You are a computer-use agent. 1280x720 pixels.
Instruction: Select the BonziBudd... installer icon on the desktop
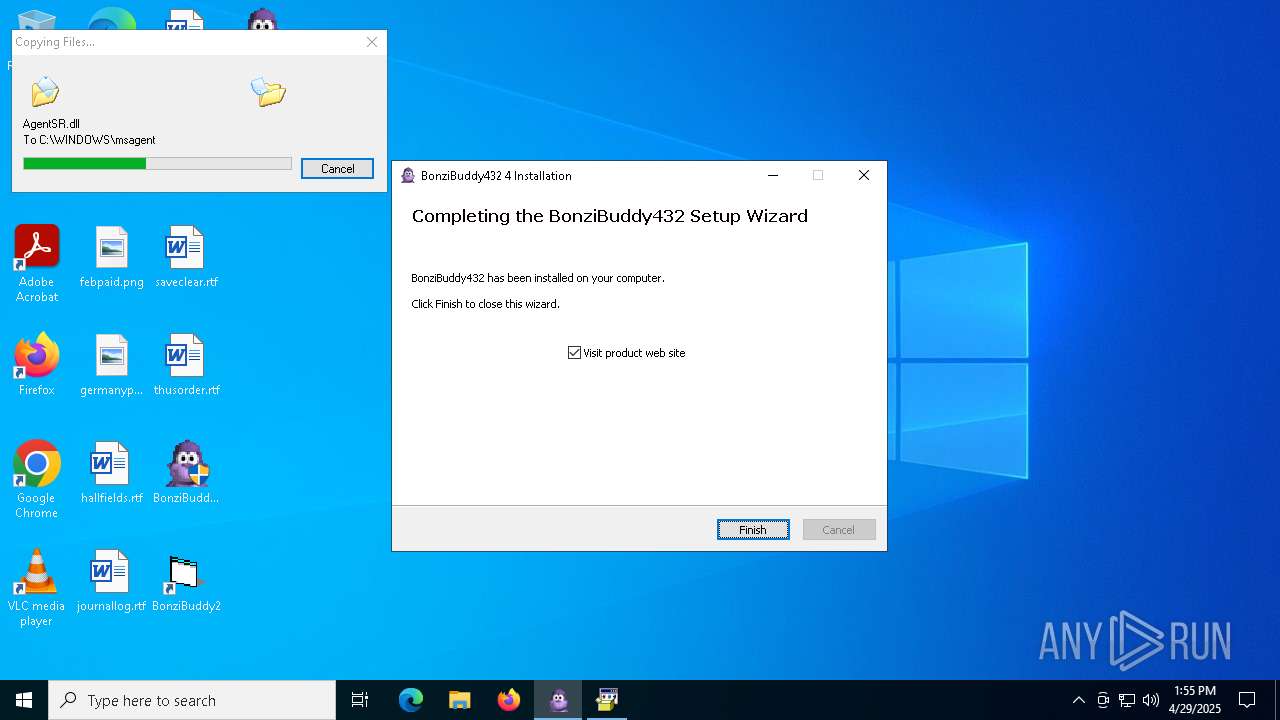pyautogui.click(x=186, y=473)
